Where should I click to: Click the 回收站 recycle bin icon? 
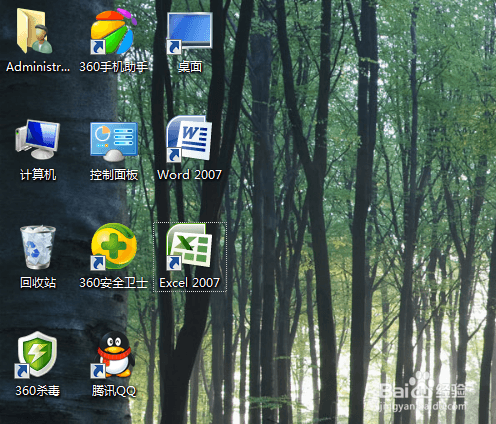pos(38,247)
